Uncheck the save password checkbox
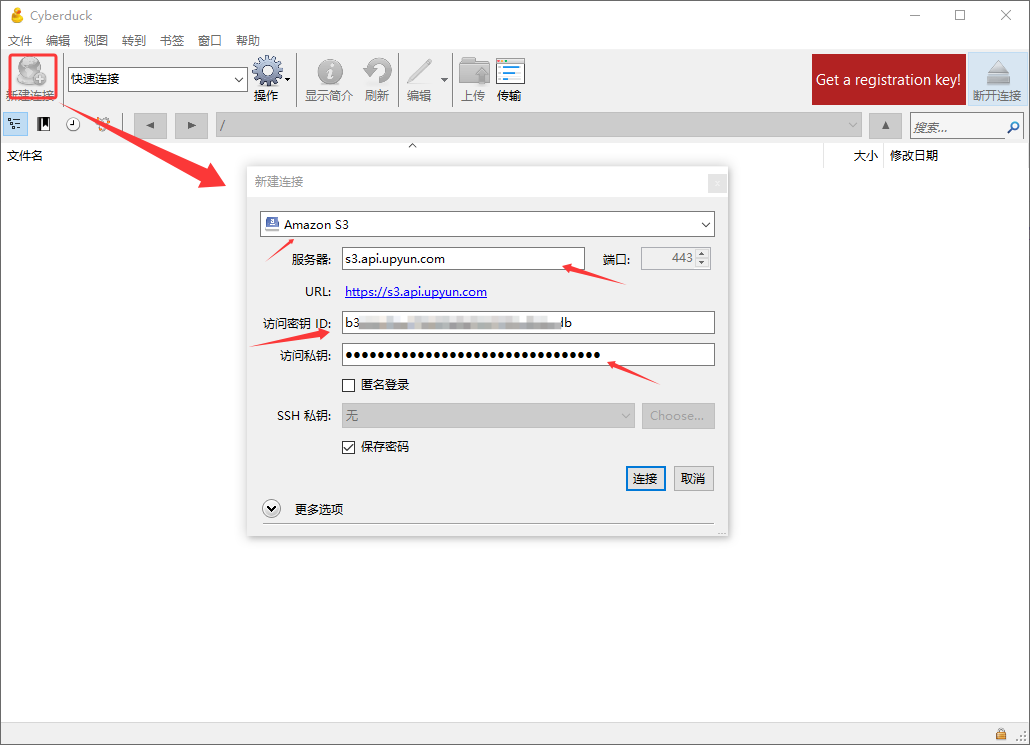 click(x=349, y=447)
